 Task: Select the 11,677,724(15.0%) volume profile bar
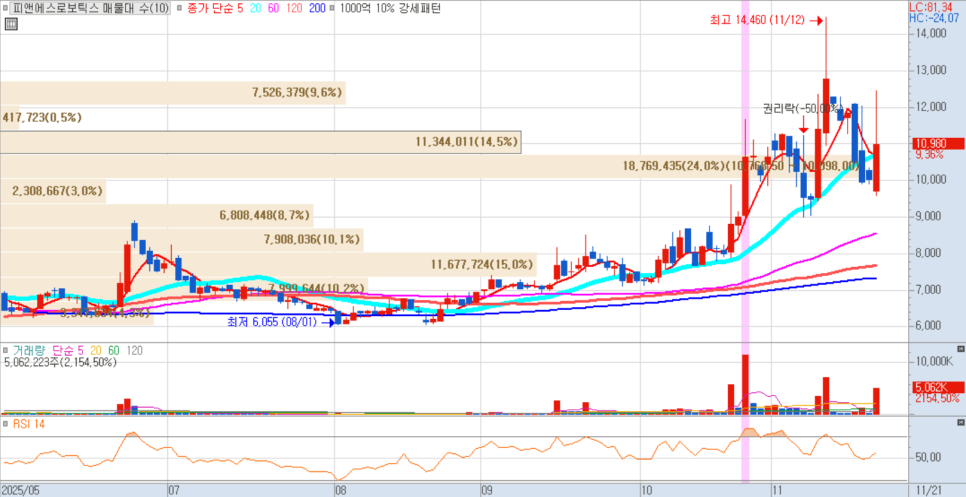tap(269, 265)
